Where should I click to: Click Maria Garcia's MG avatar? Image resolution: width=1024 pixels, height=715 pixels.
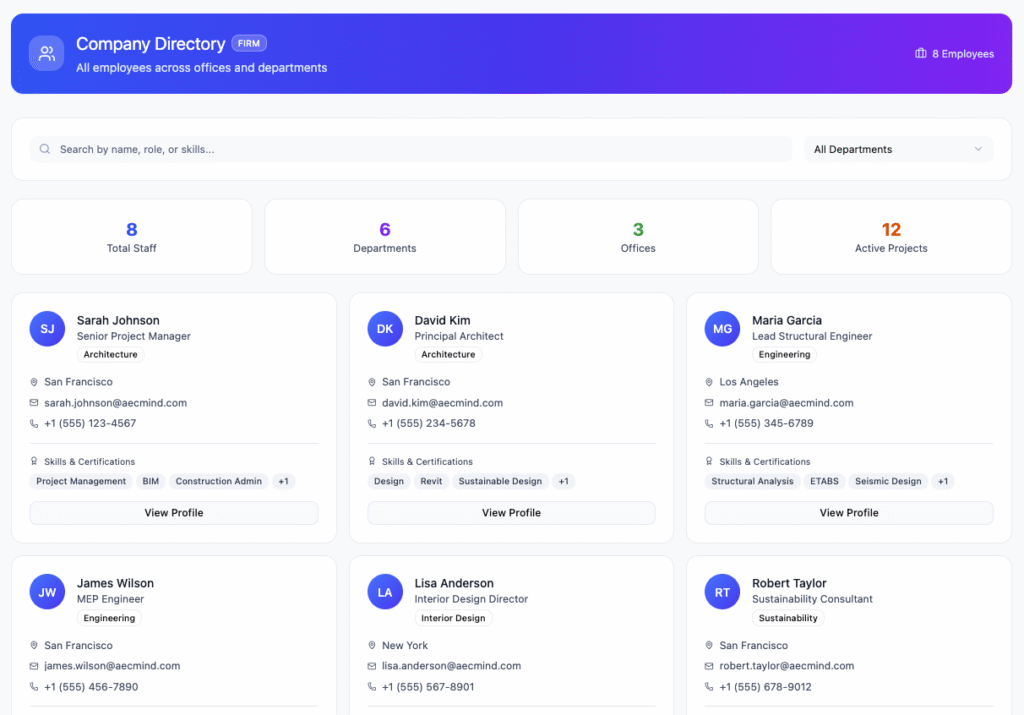pyautogui.click(x=722, y=329)
